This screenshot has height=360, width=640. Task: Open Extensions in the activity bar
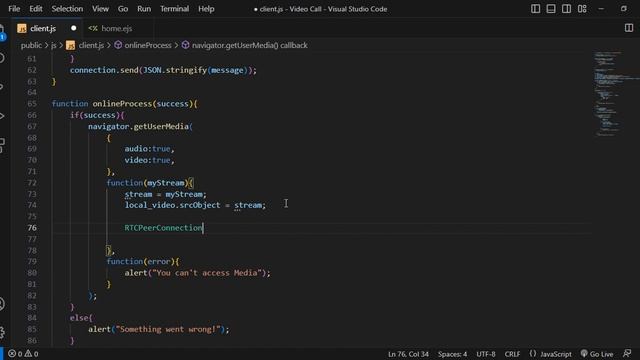point(2,145)
